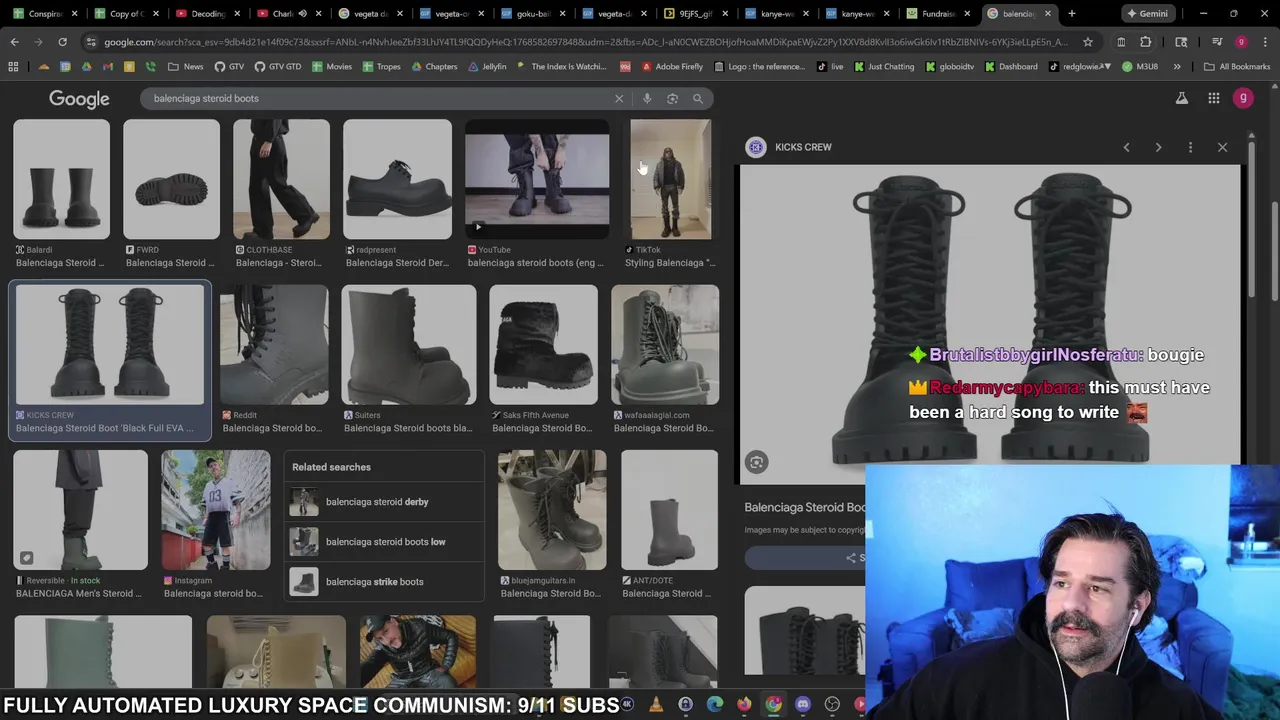Open the ANT/DOTE boot result
The width and height of the screenshot is (1280, 720).
click(x=669, y=510)
